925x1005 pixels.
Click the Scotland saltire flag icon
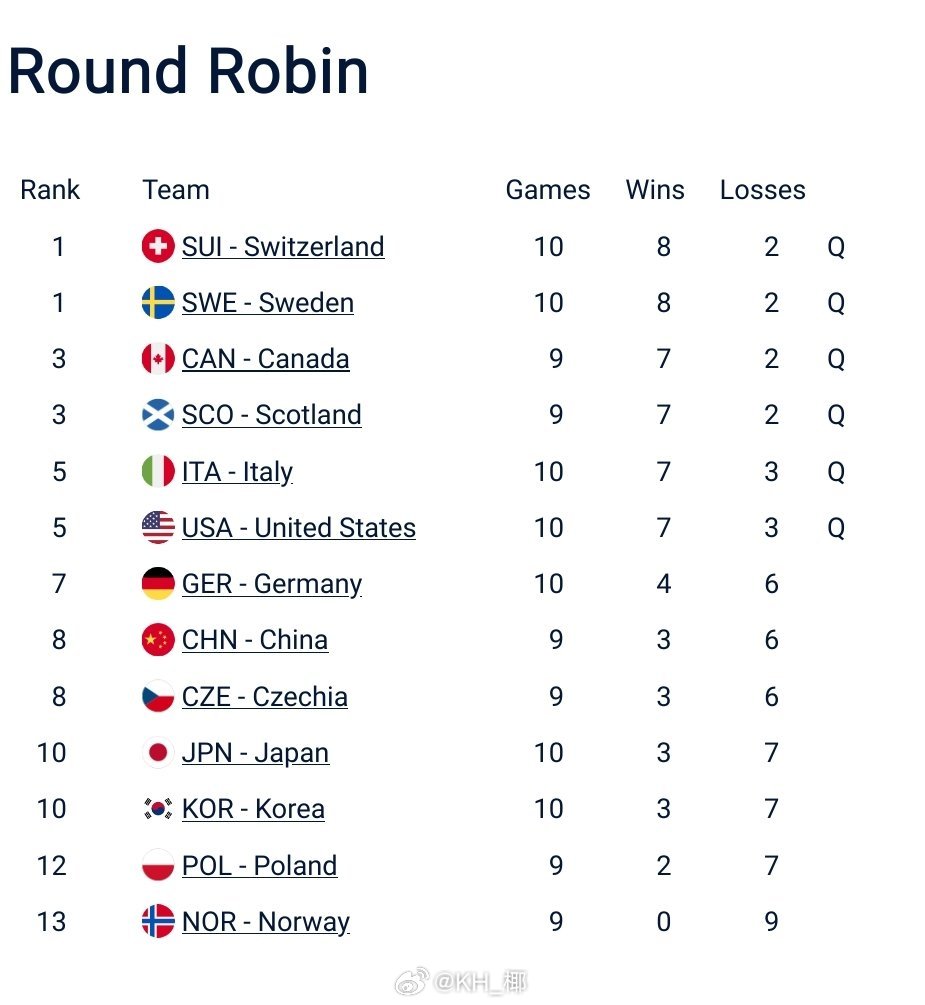(x=158, y=415)
